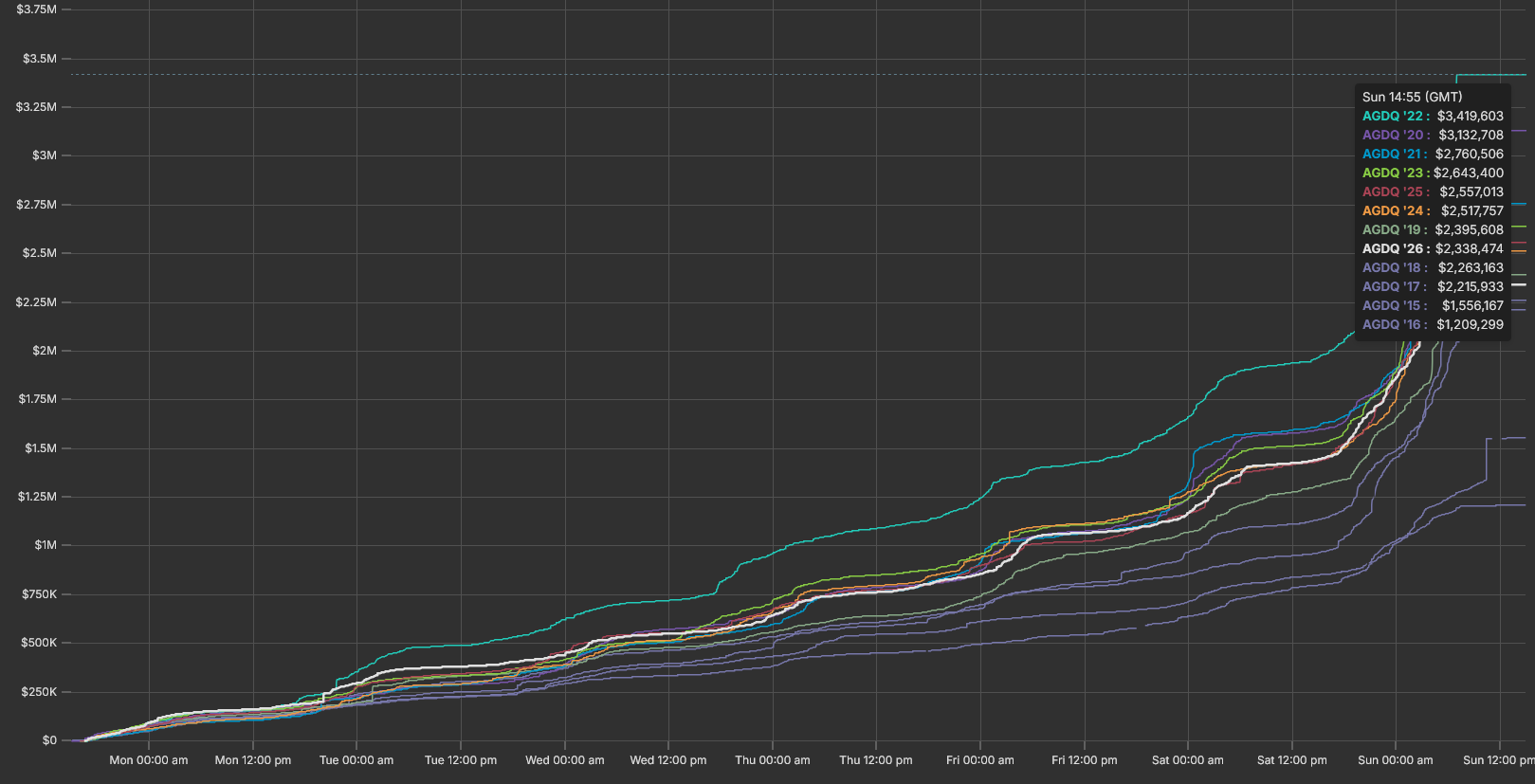Click the $3,132,708 value in tooltip
This screenshot has height=784, width=1535.
[1471, 135]
